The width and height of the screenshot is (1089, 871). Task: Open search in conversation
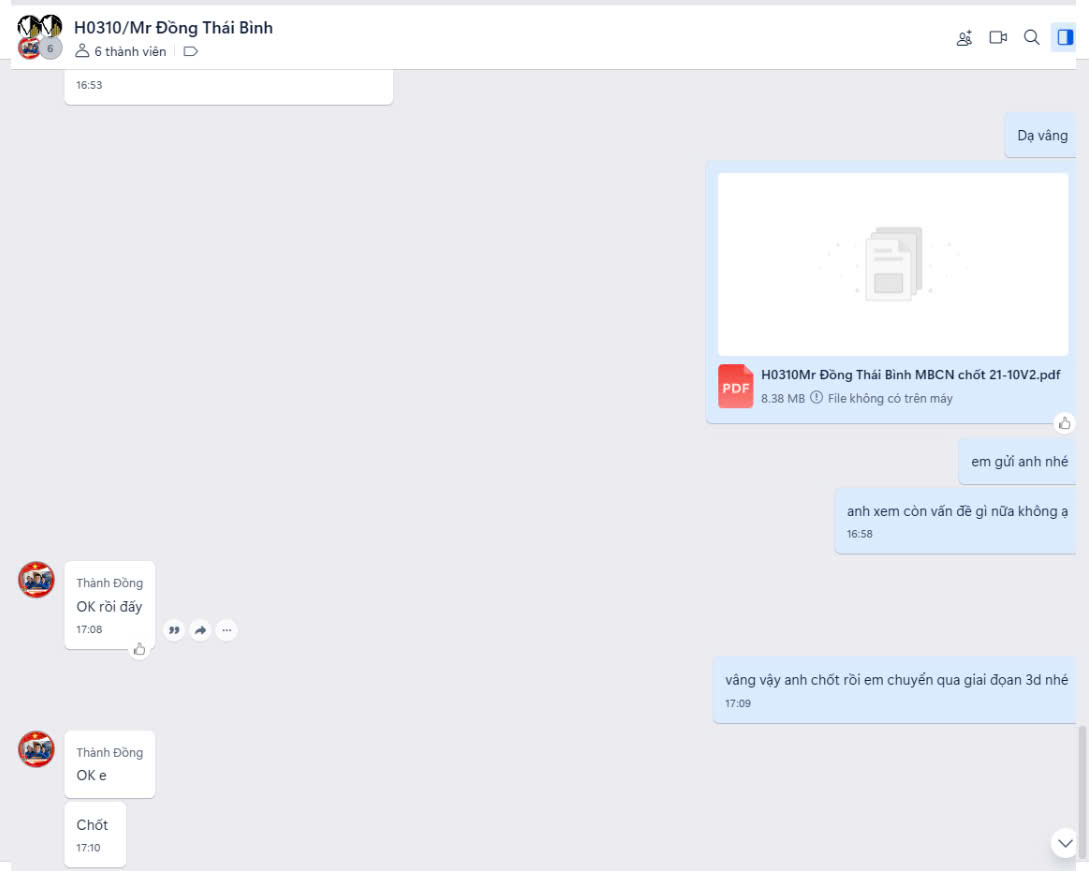coord(1031,38)
